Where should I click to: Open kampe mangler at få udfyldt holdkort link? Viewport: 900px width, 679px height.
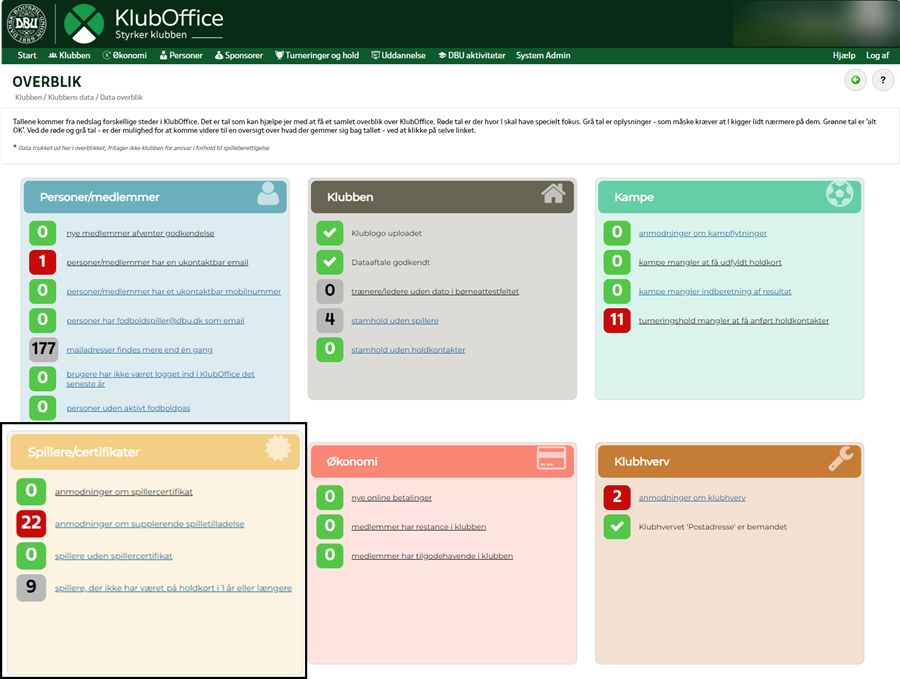(710, 262)
